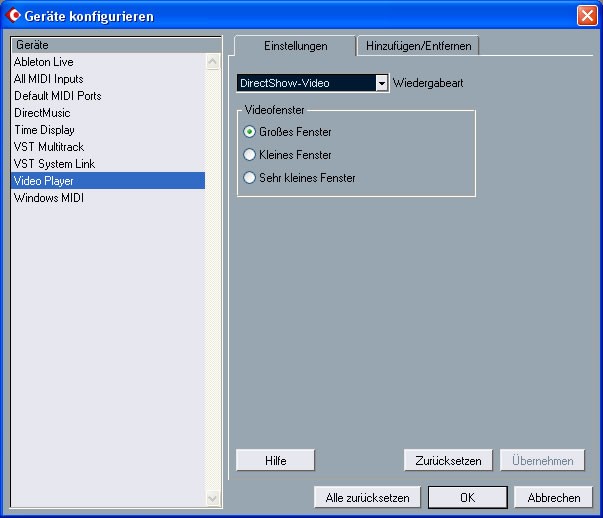Select All MIDI Inputs in the list
This screenshot has height=518, width=603.
[108, 79]
